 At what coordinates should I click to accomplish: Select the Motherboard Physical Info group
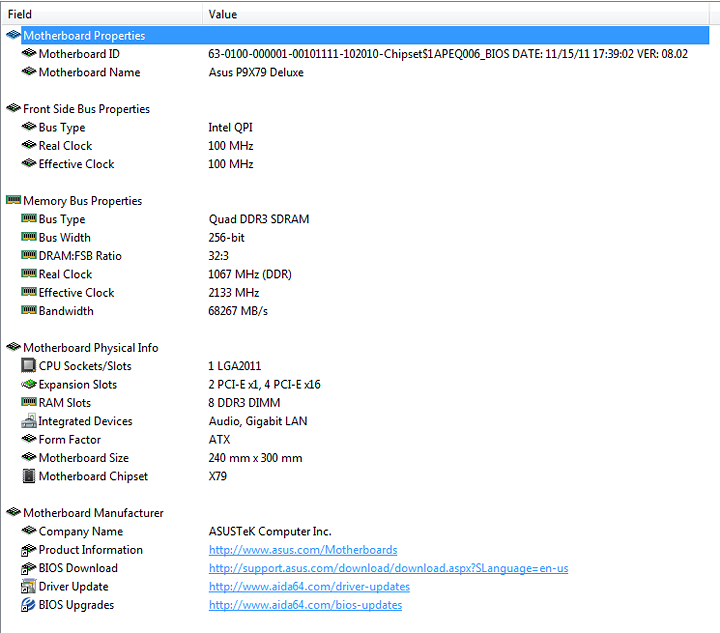[90, 347]
